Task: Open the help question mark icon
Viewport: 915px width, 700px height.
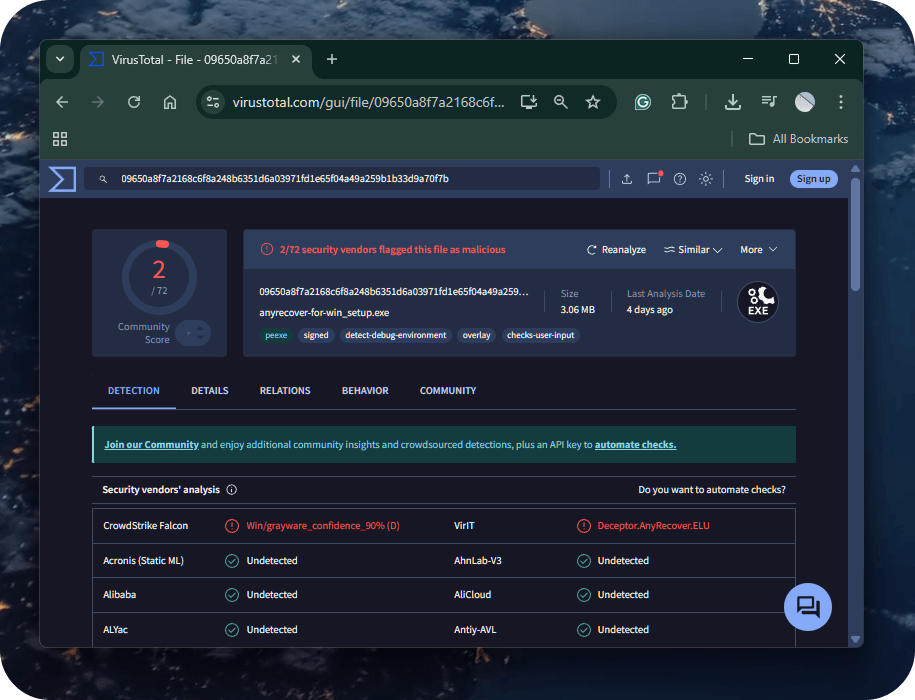Action: point(680,179)
